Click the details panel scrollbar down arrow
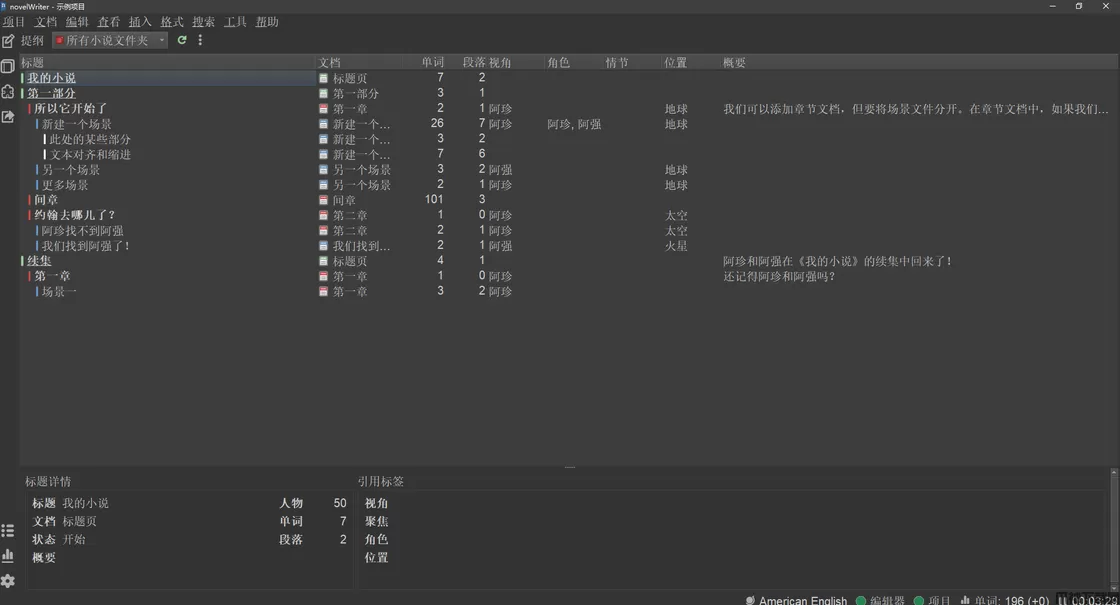The image size is (1120, 605). pyautogui.click(x=1114, y=588)
